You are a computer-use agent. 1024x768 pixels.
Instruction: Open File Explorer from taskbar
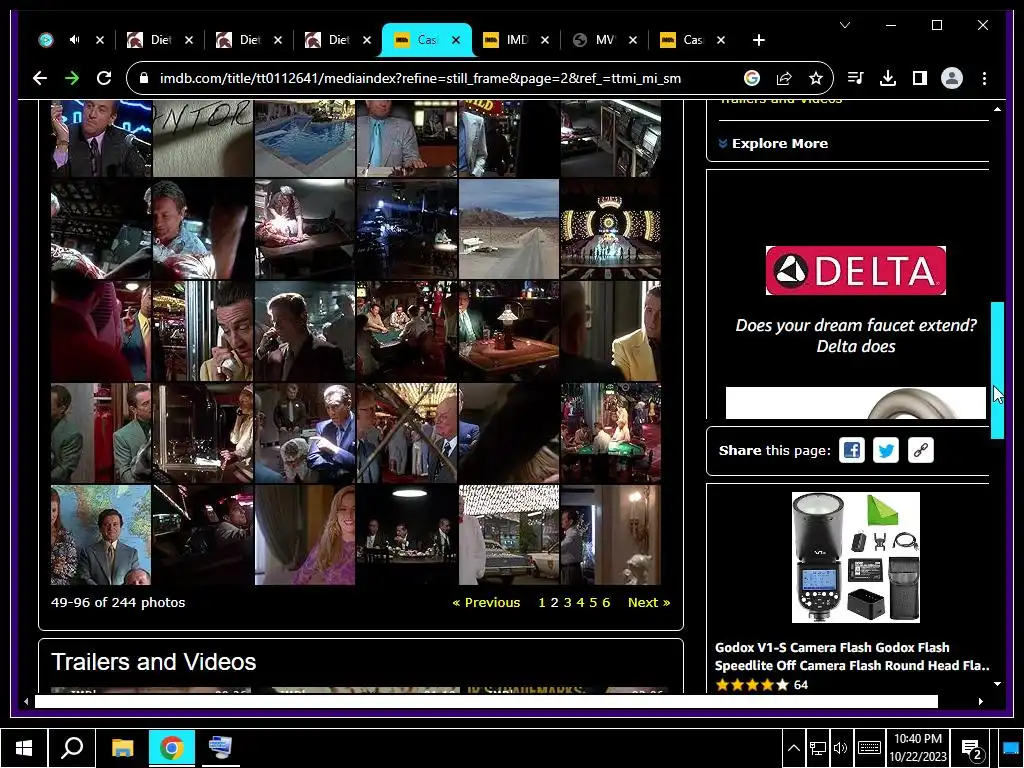122,747
